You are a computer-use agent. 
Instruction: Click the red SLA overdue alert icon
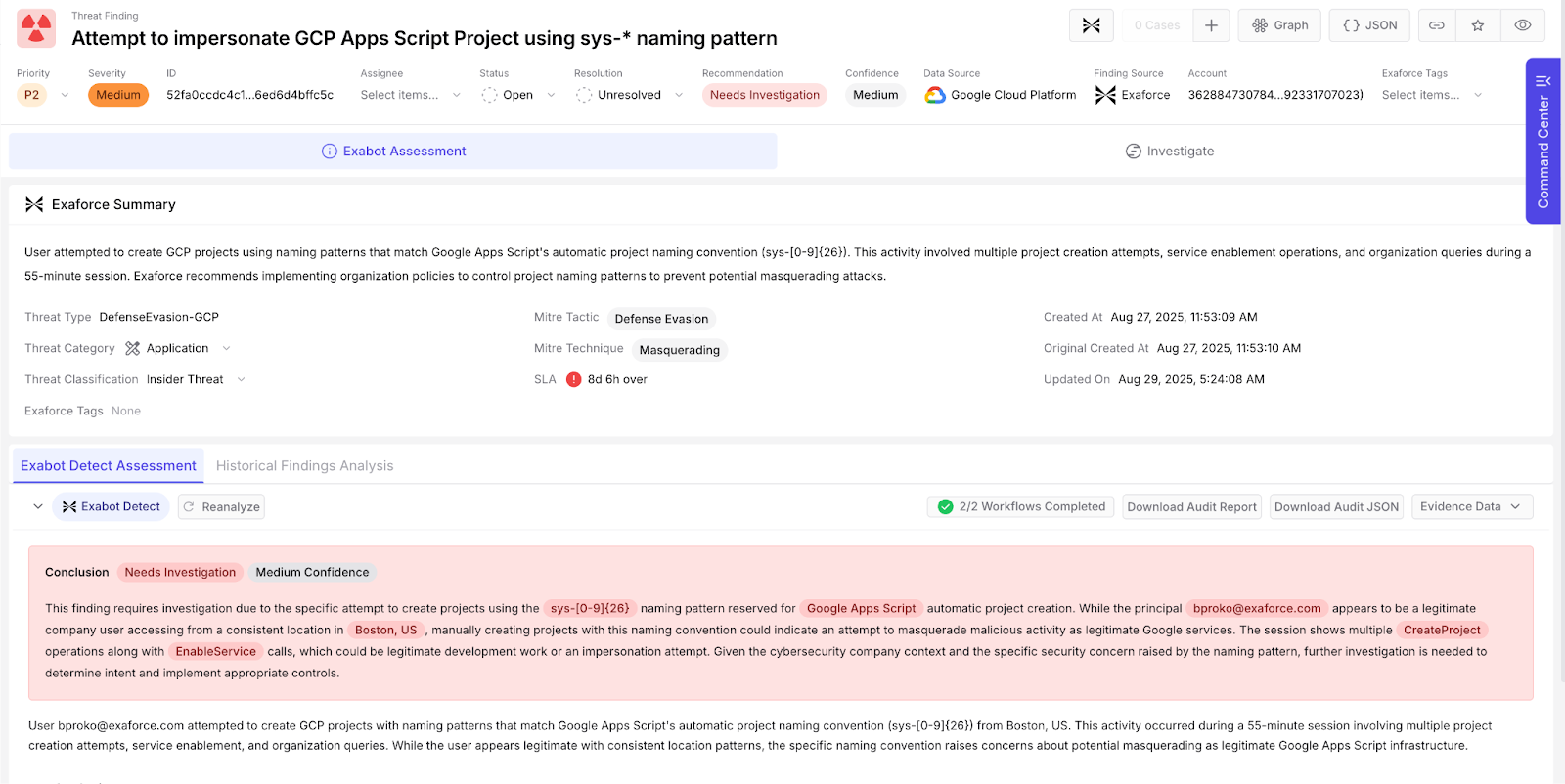(x=574, y=379)
